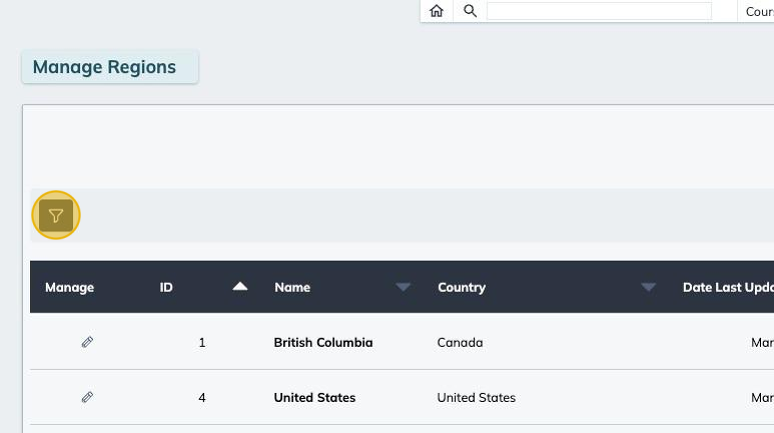Edit British Columbia with pencil icon
This screenshot has height=433, width=774.
pos(87,342)
